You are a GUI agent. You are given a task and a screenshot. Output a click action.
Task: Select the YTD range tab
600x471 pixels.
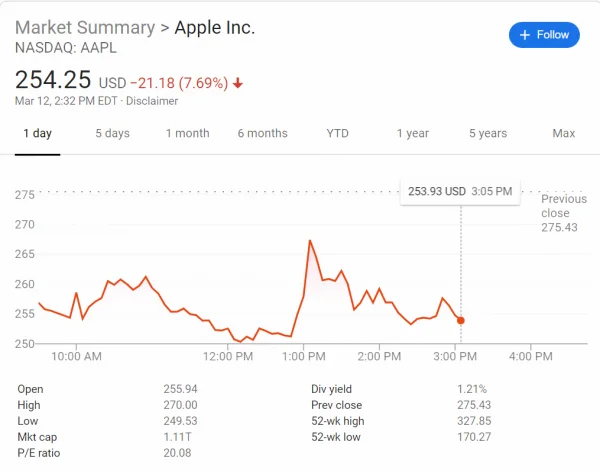tap(337, 134)
